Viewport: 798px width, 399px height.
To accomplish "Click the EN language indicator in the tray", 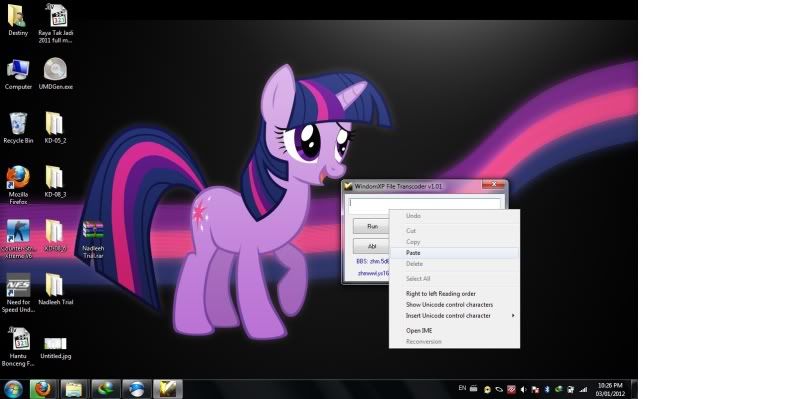I will (462, 388).
